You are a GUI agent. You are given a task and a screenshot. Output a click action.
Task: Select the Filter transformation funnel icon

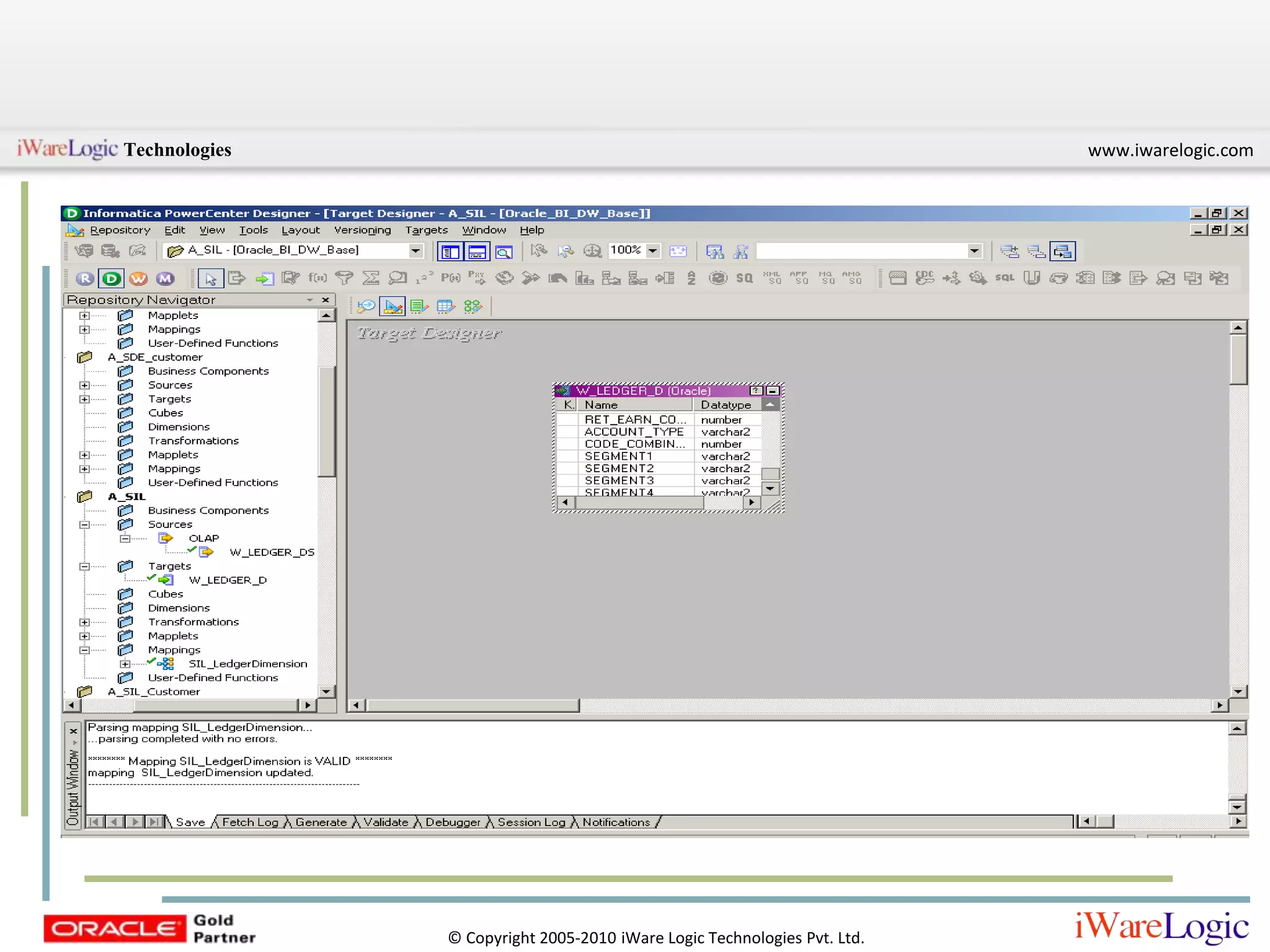pos(344,278)
